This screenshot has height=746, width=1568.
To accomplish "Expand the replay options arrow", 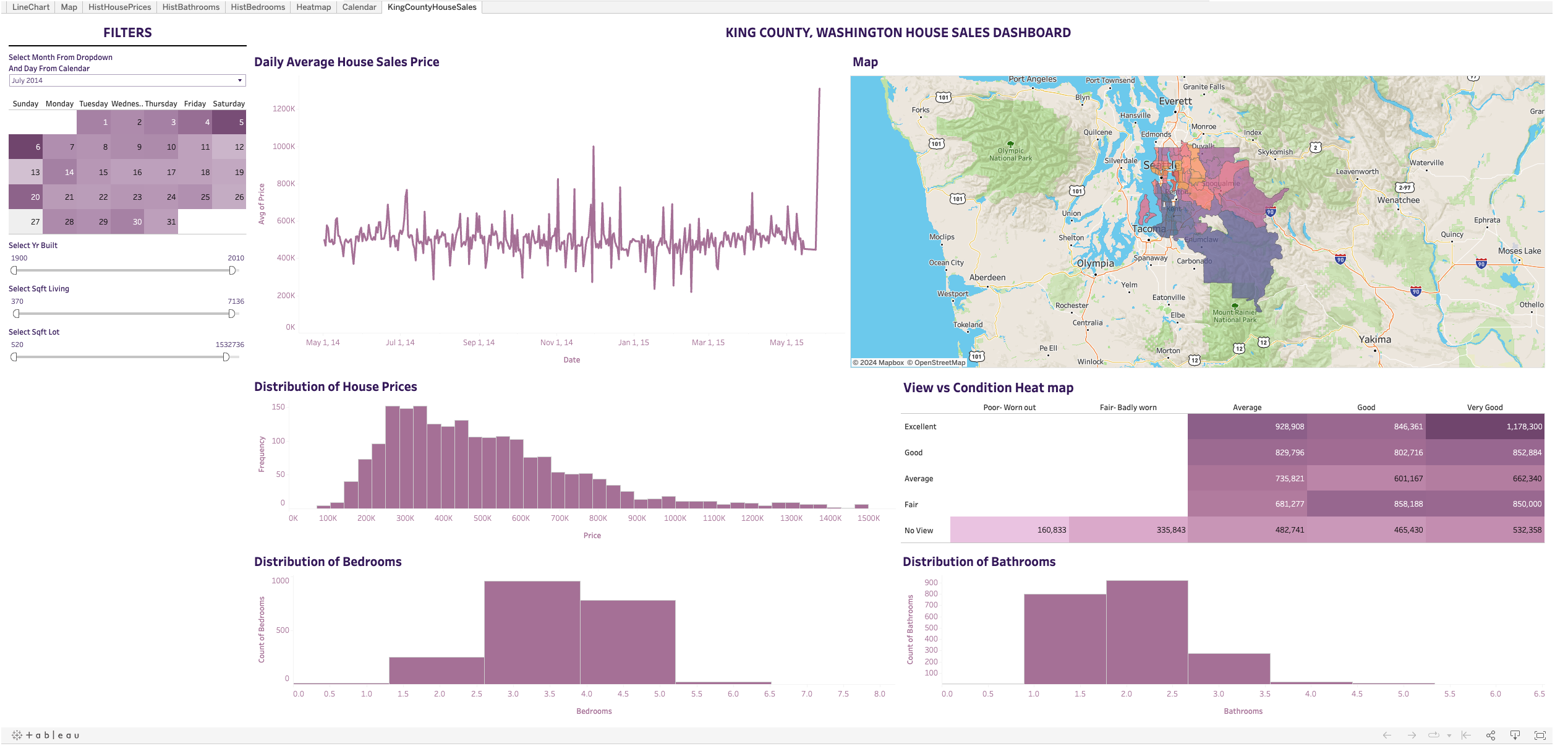I will coord(1449,735).
